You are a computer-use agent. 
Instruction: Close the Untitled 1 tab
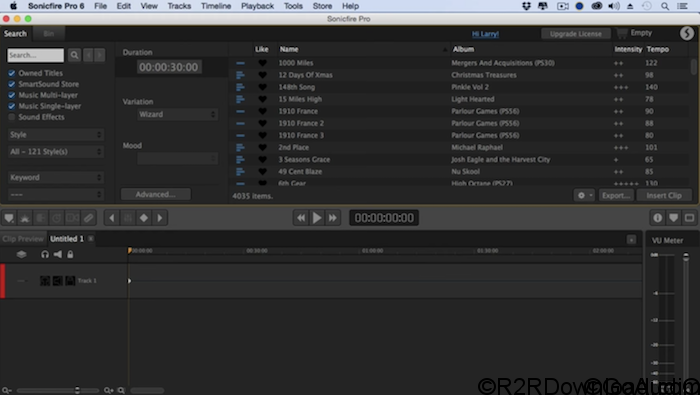[x=91, y=239]
